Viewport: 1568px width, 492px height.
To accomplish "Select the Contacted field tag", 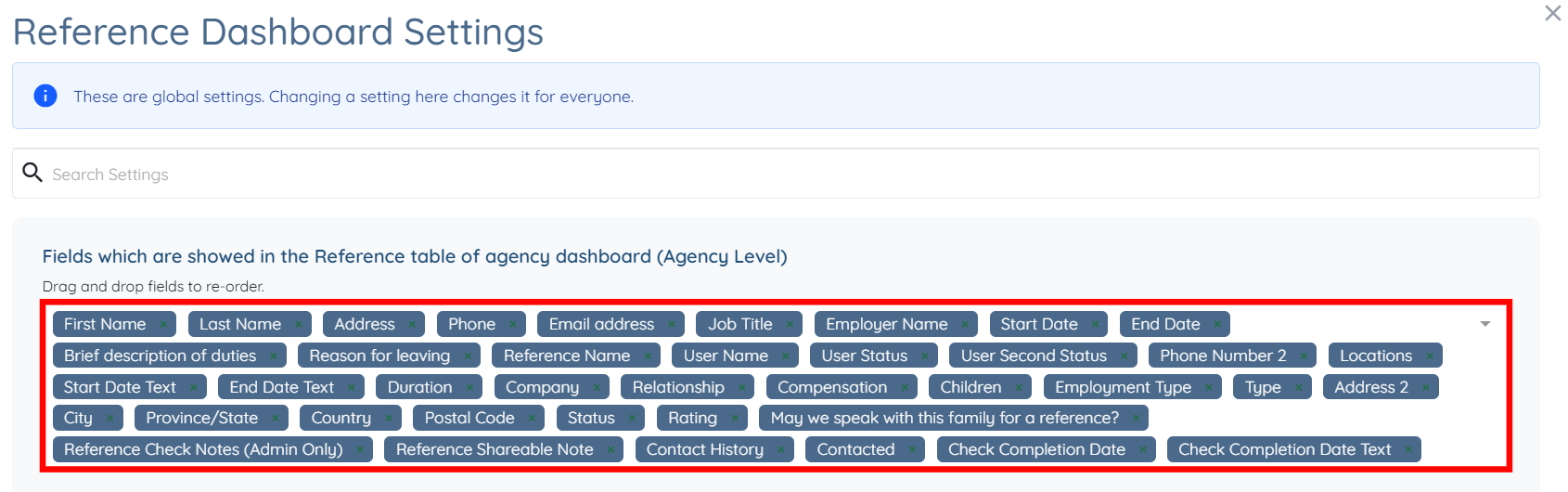I will pos(866,450).
